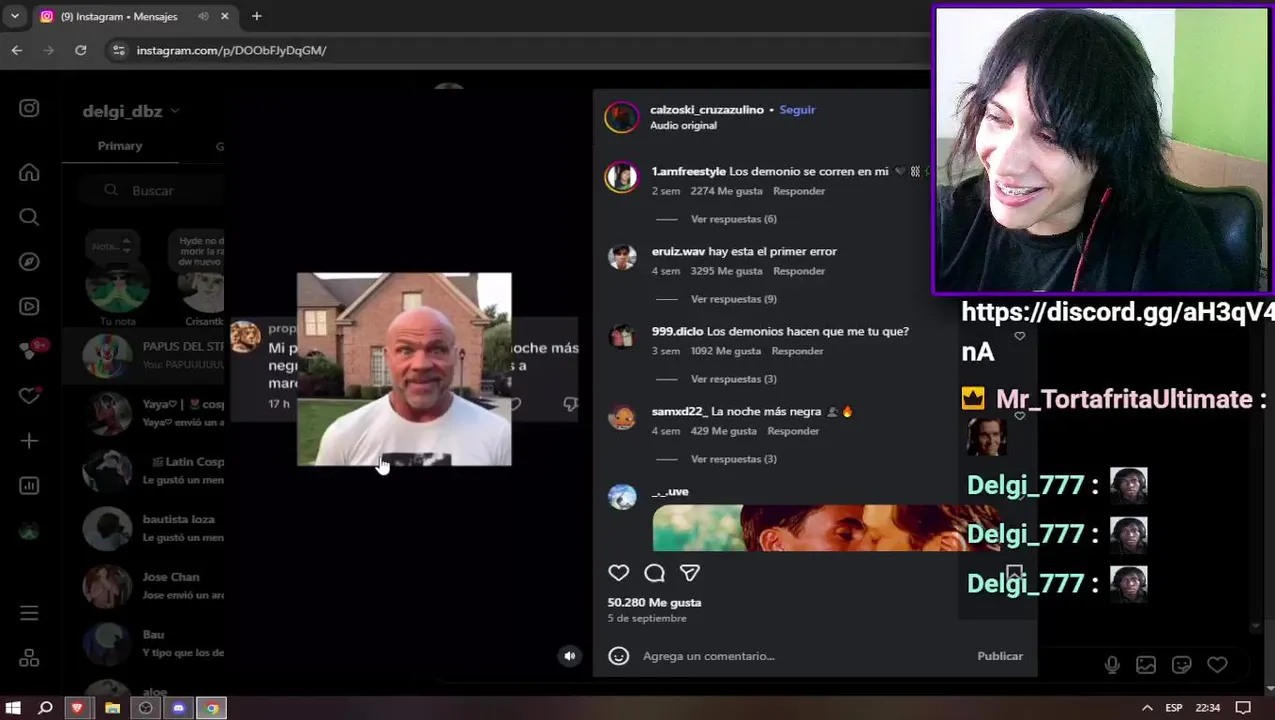1275x720 pixels.
Task: Open Messages icon with notification badge
Action: (x=29, y=351)
